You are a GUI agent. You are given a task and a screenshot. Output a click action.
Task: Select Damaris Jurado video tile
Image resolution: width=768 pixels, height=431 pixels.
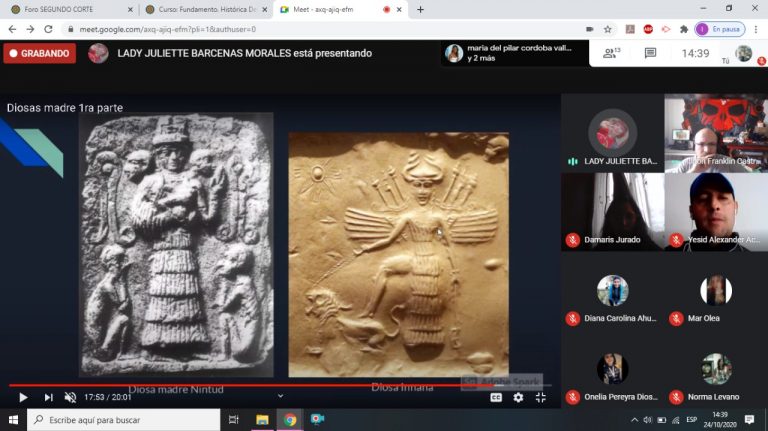pos(613,212)
